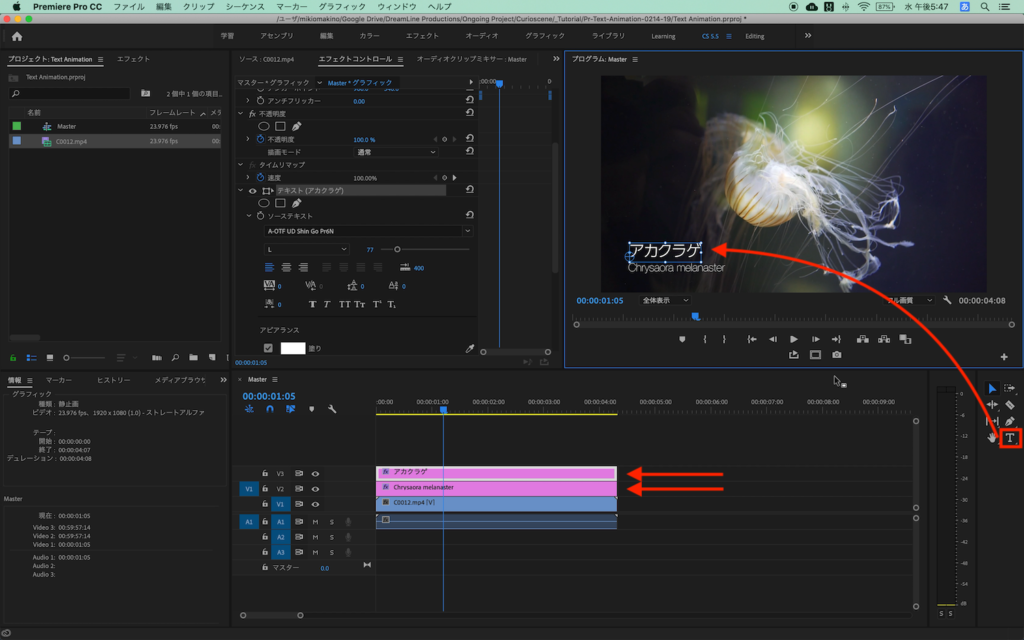Toggle timeline snapping magnet icon
This screenshot has height=640, width=1024.
[x=269, y=409]
